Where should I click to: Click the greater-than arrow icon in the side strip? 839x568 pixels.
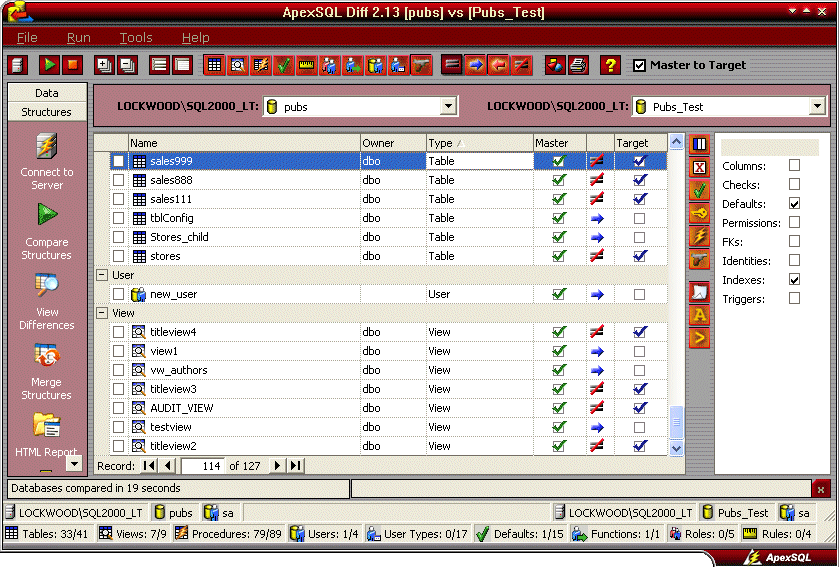pos(699,338)
